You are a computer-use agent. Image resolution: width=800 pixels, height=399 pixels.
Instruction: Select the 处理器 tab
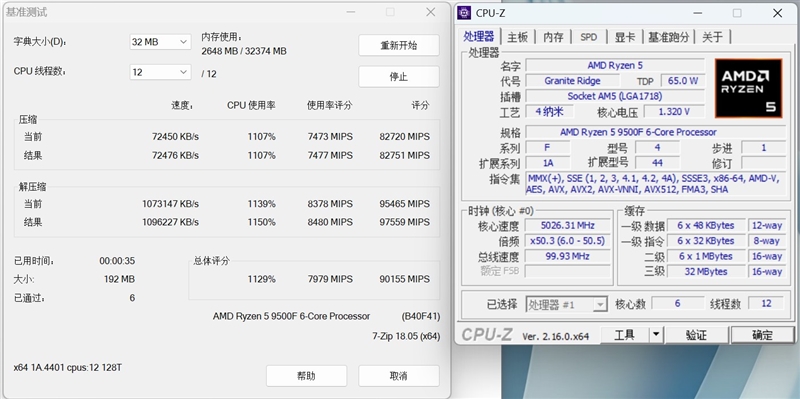pos(479,36)
